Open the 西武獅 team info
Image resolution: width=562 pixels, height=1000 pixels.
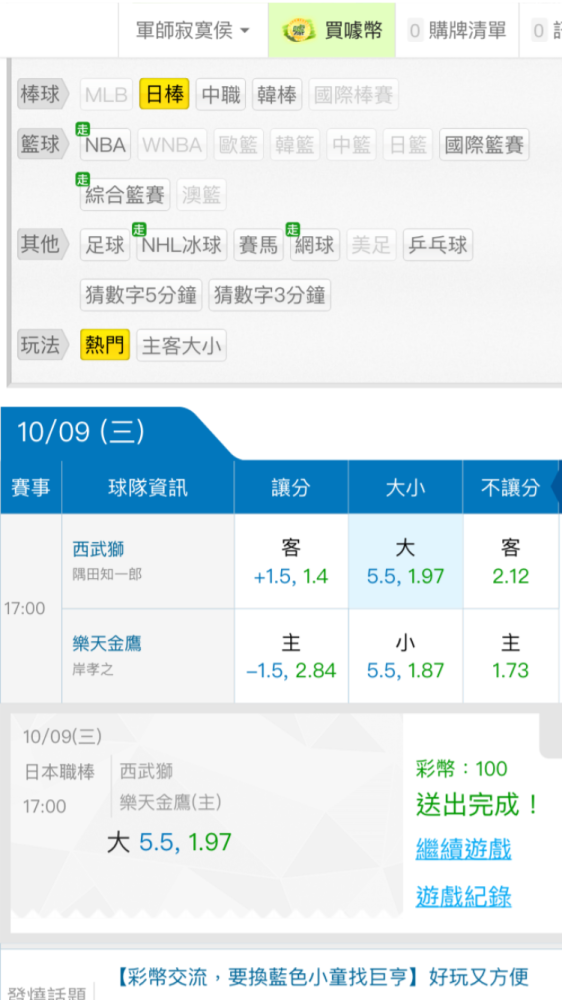coord(99,548)
